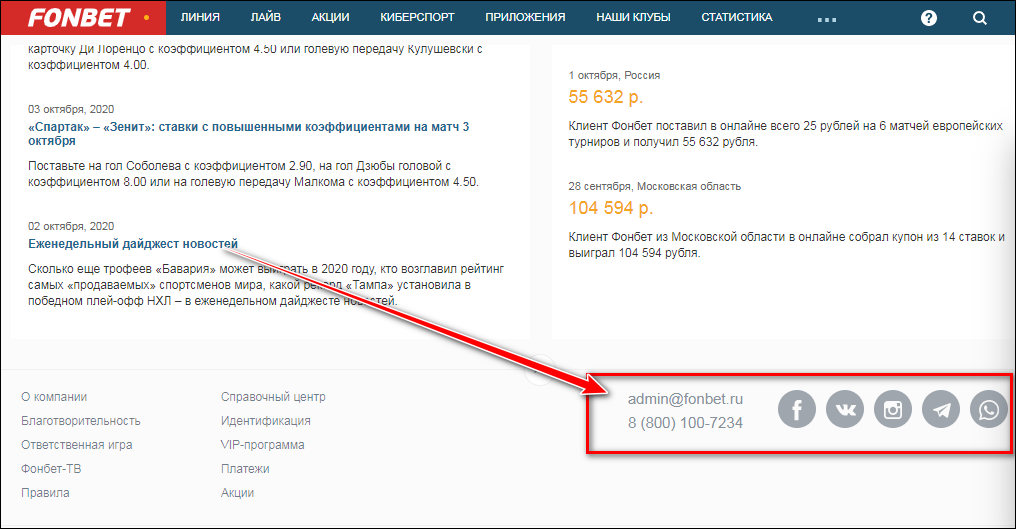Click 28 сентября, Московская область text
1016x529 pixels.
(654, 186)
